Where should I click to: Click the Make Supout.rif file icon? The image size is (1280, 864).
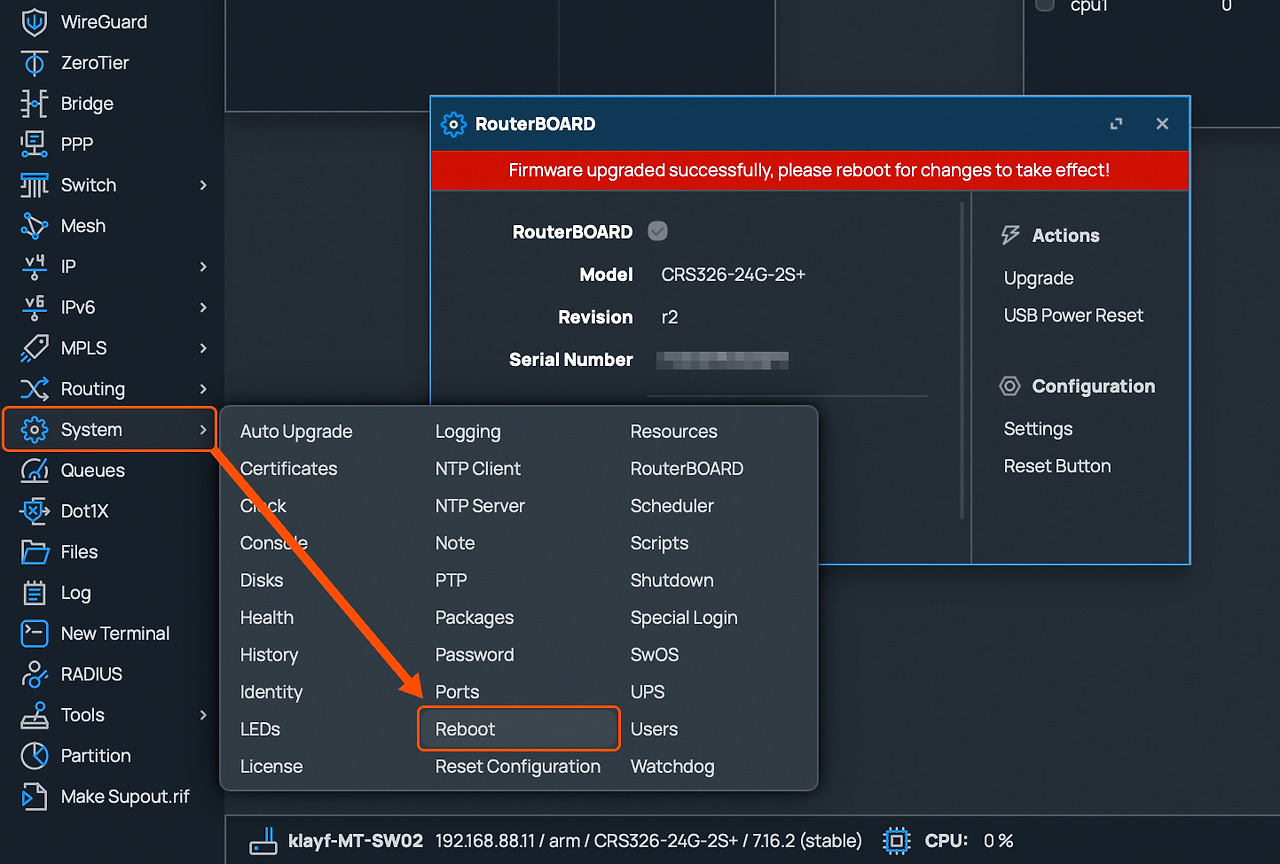coord(34,797)
